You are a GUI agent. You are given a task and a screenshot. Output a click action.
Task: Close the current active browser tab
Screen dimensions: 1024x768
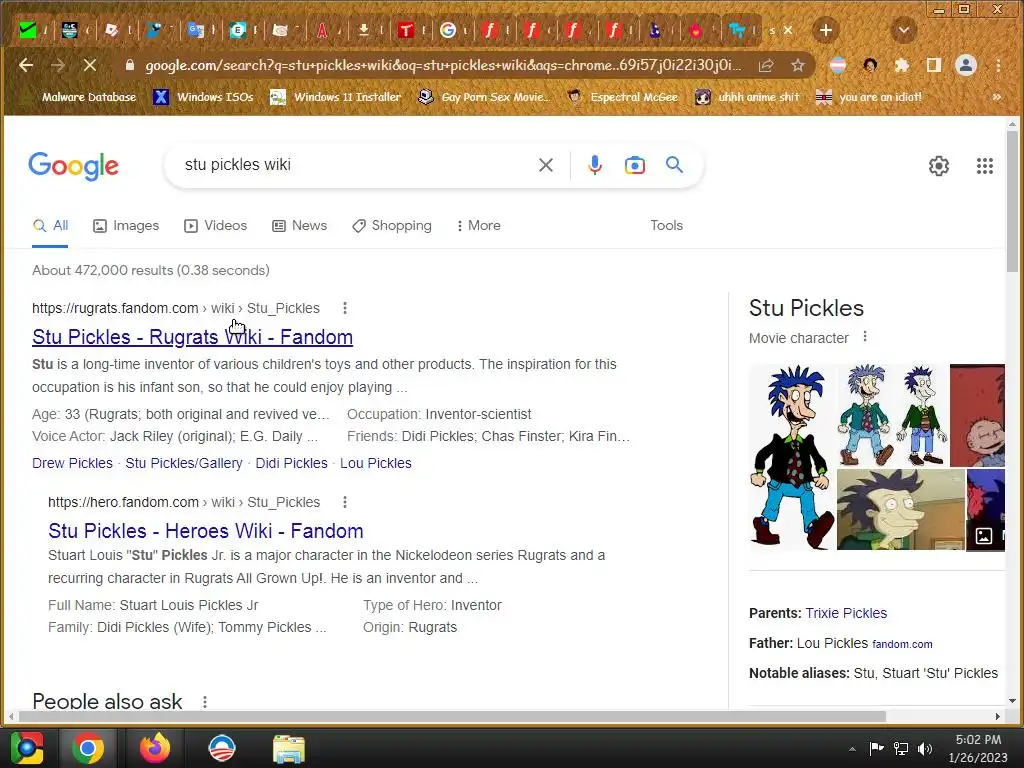coord(788,30)
